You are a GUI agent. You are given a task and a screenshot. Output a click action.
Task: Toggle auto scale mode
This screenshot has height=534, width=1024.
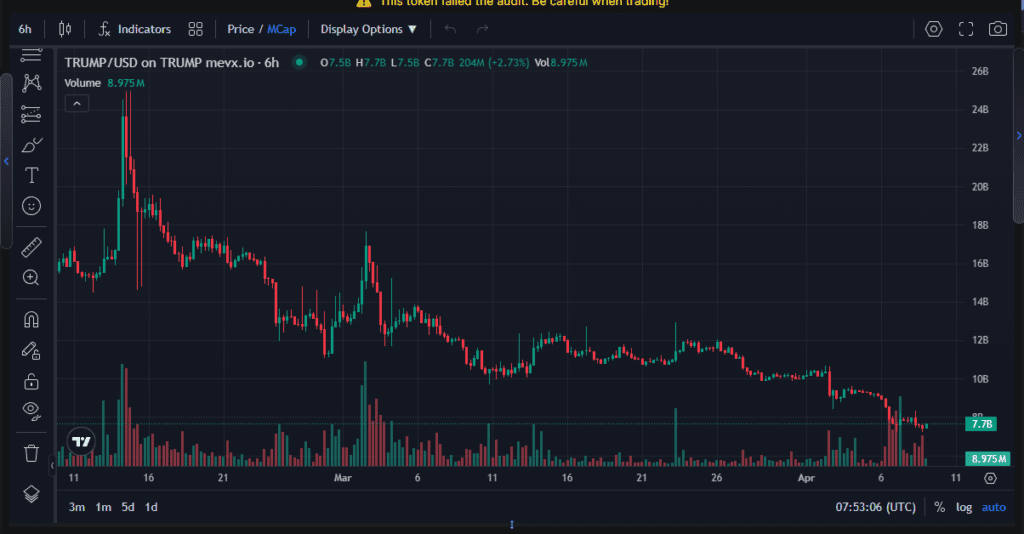993,507
